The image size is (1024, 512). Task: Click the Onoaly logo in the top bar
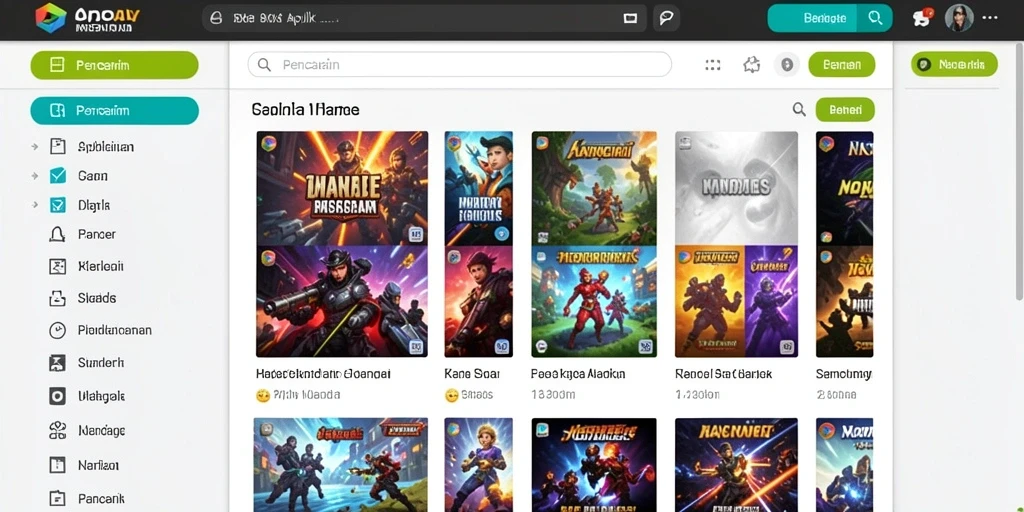click(88, 18)
